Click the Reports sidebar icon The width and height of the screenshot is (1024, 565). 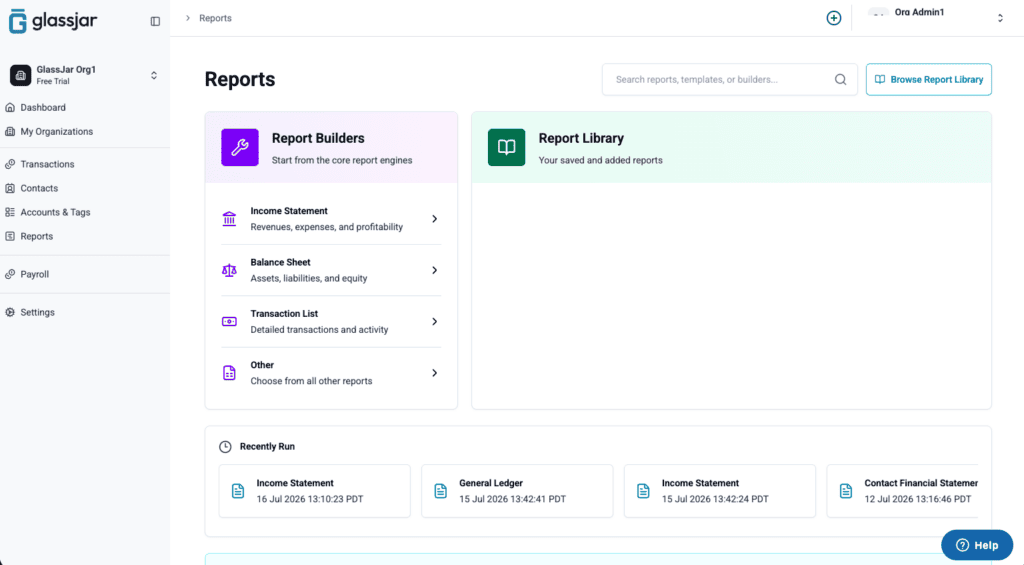point(10,236)
